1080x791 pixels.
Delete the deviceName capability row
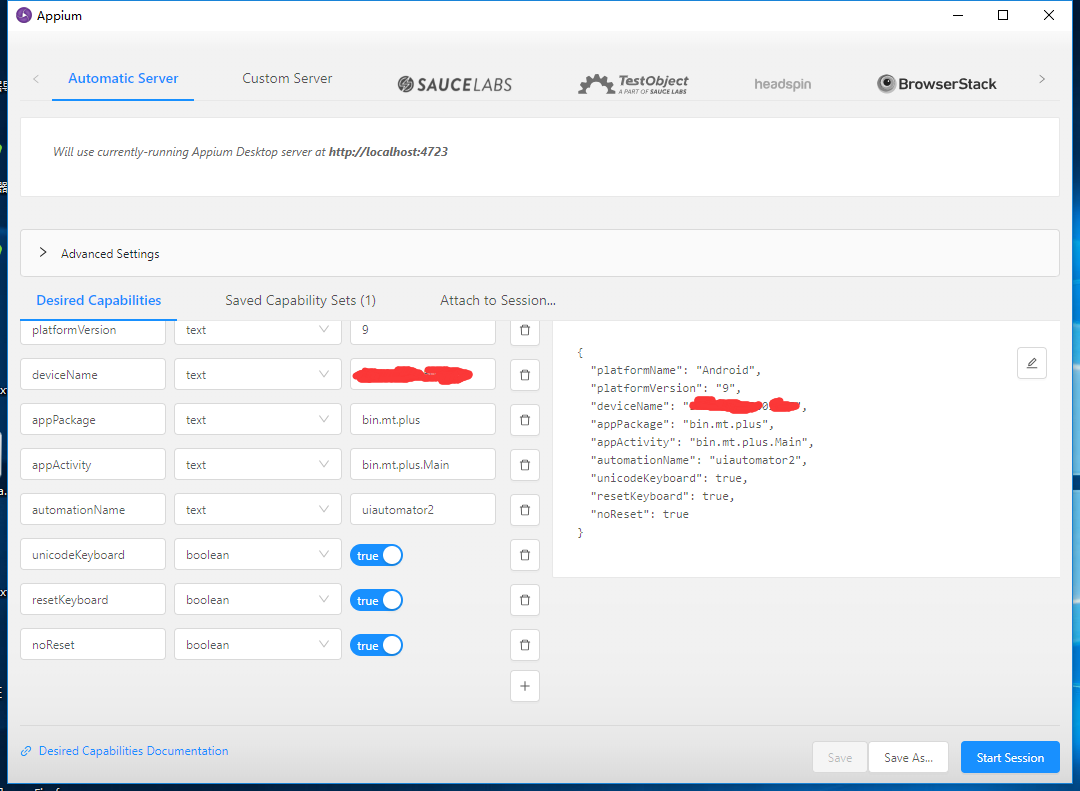pos(524,375)
